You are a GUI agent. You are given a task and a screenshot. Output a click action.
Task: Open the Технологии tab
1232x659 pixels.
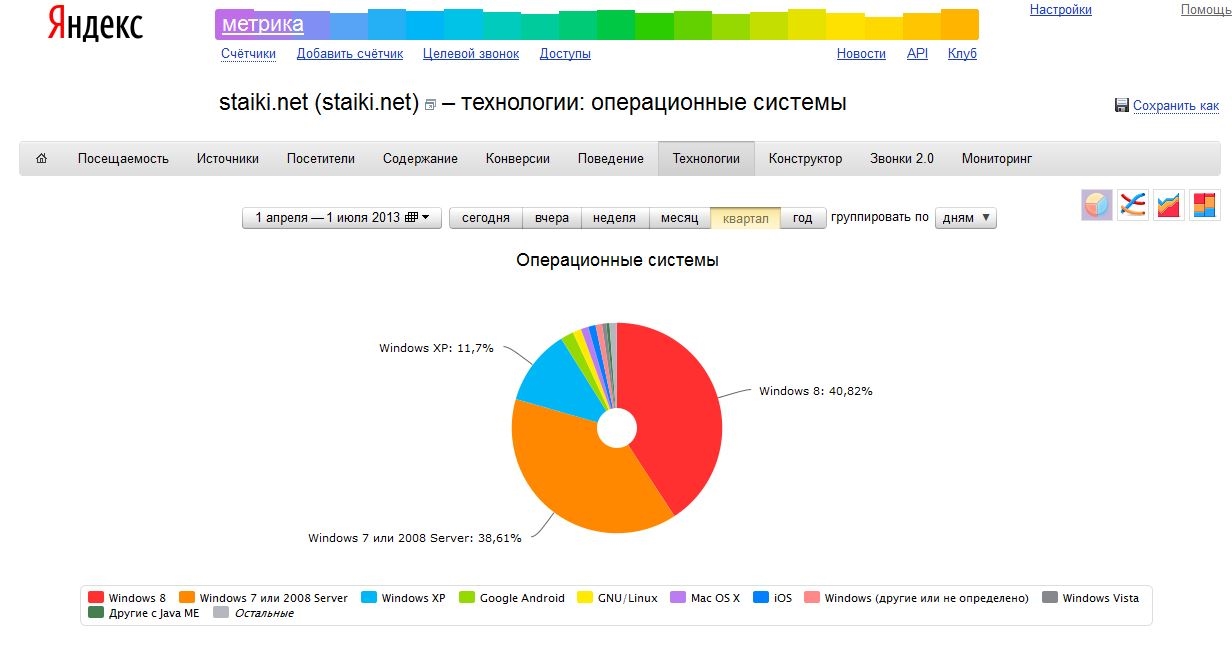(706, 158)
